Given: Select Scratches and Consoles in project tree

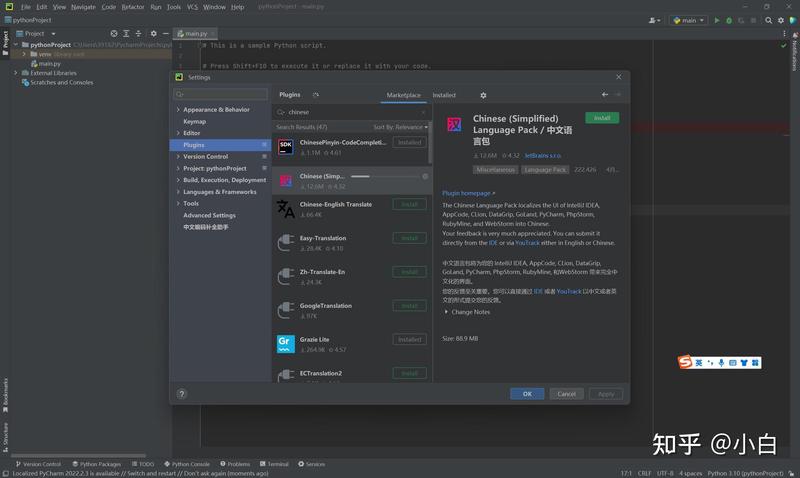Looking at the screenshot, I should click(x=61, y=82).
